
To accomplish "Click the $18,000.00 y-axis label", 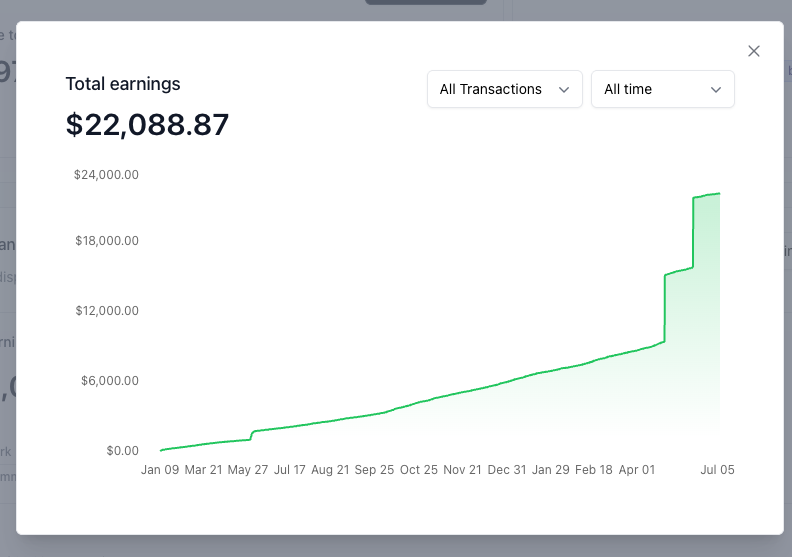I will point(107,241).
